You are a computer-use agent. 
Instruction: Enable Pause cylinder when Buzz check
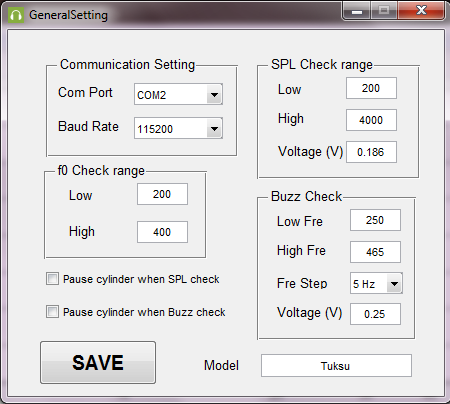click(52, 312)
